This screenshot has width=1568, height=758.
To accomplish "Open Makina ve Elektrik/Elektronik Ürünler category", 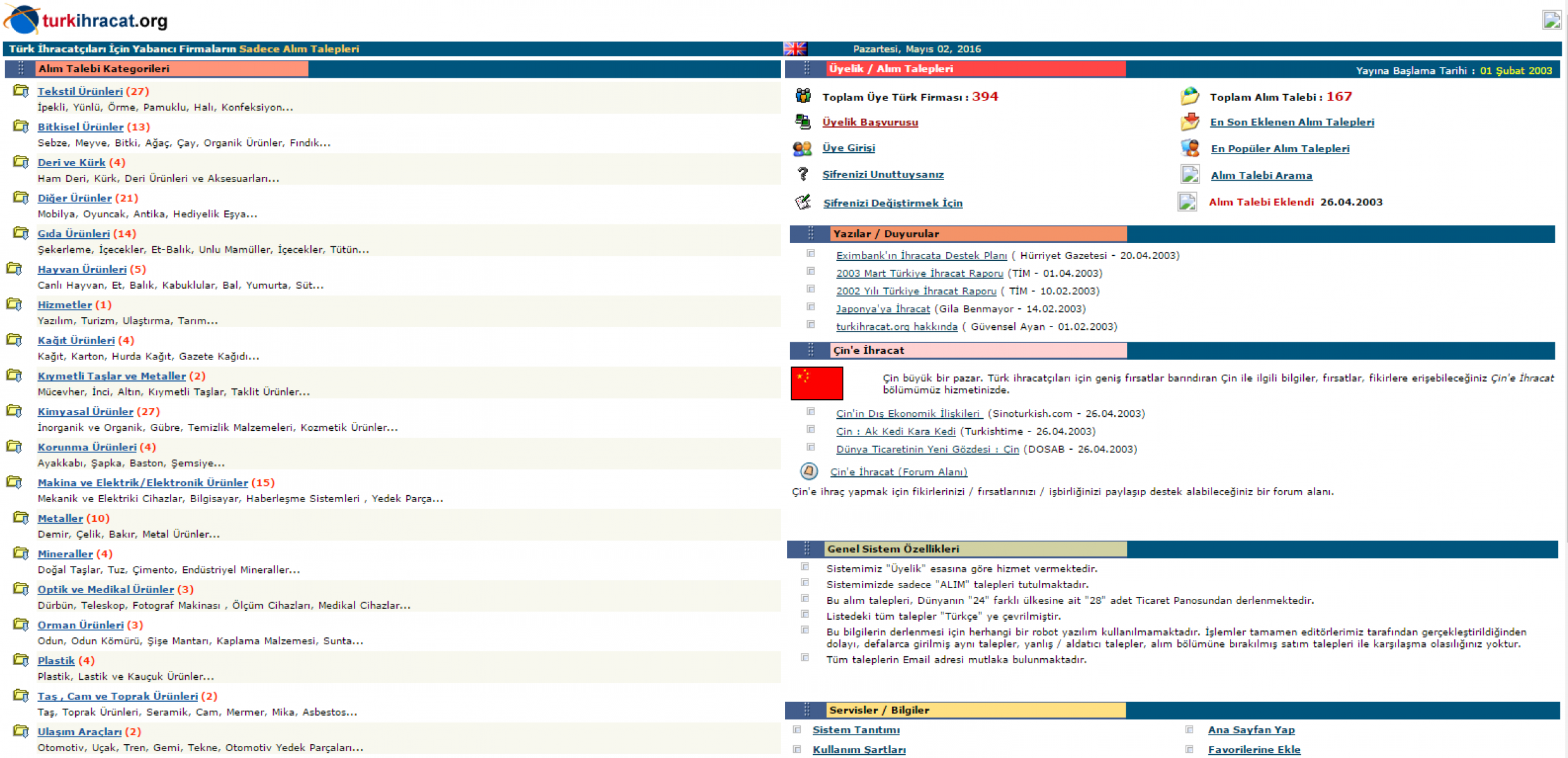I will [x=142, y=483].
